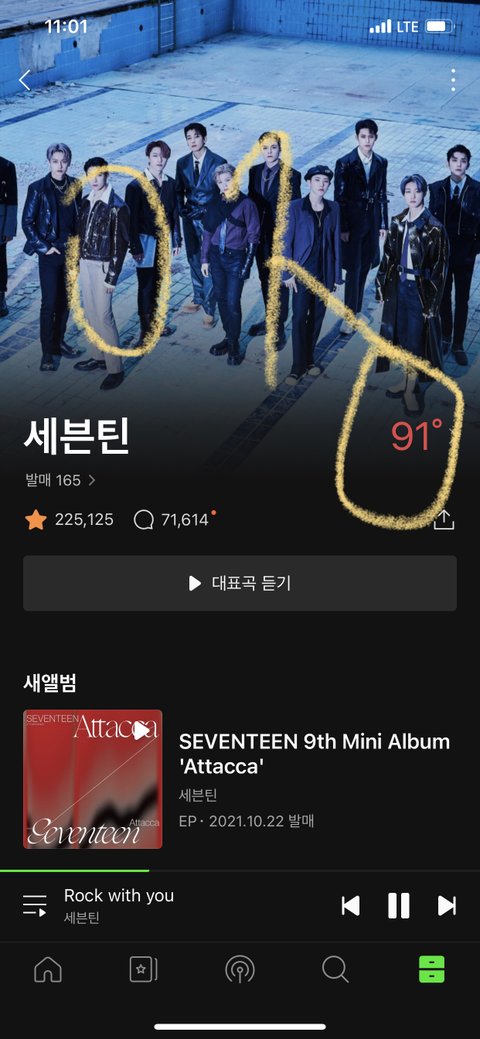
Task: Skip to next track
Action: (447, 906)
